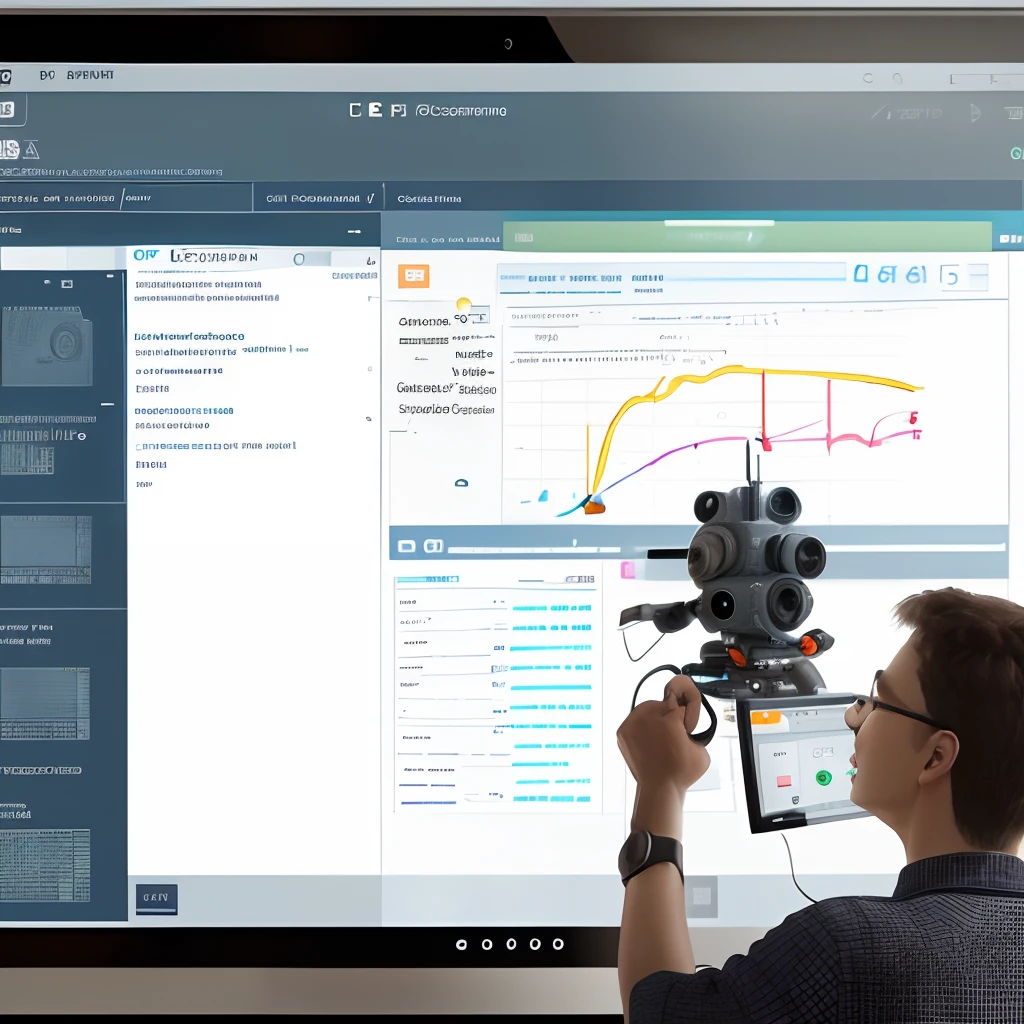Select the second page indicator dot under the screen
Image resolution: width=1024 pixels, height=1024 pixels.
[x=487, y=944]
